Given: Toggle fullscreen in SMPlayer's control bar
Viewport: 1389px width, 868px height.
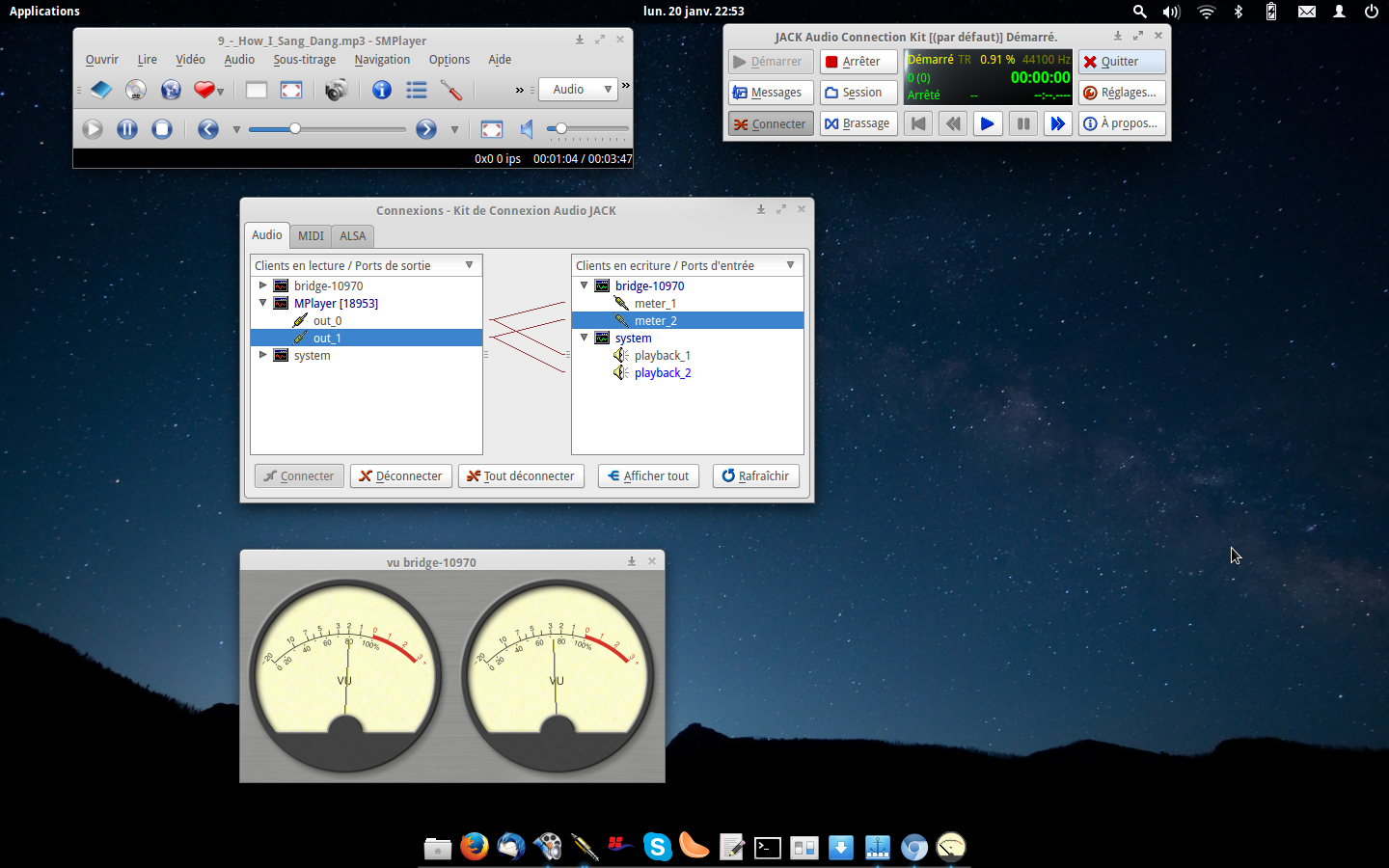Looking at the screenshot, I should (492, 129).
